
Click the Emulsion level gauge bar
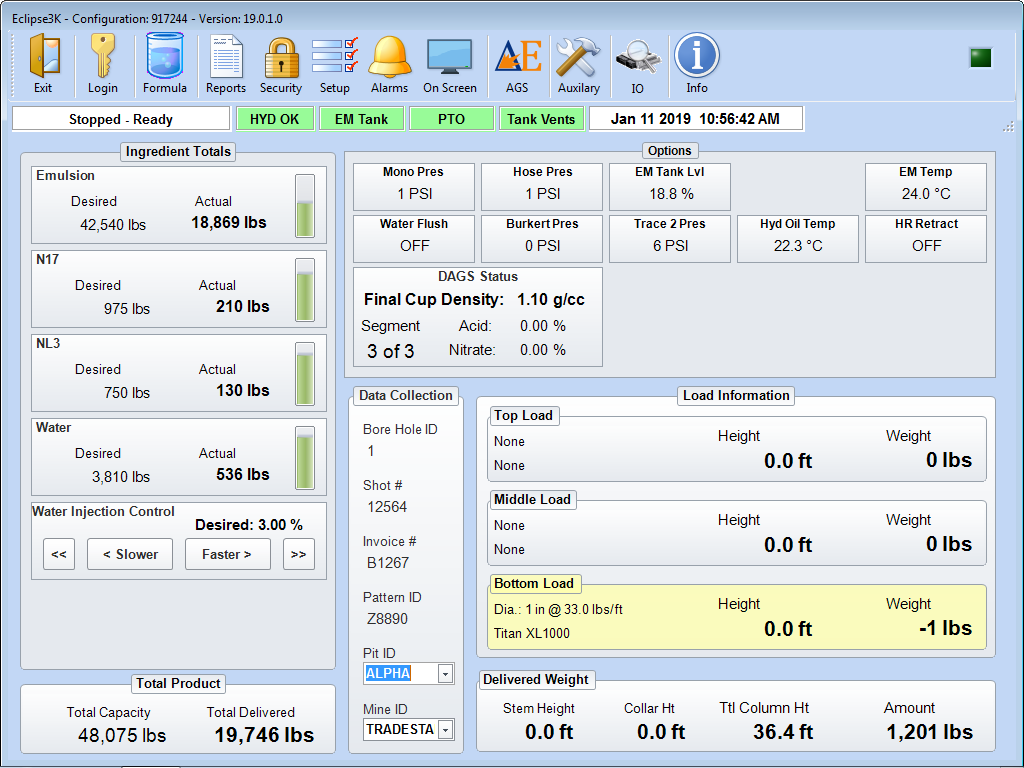pos(305,207)
